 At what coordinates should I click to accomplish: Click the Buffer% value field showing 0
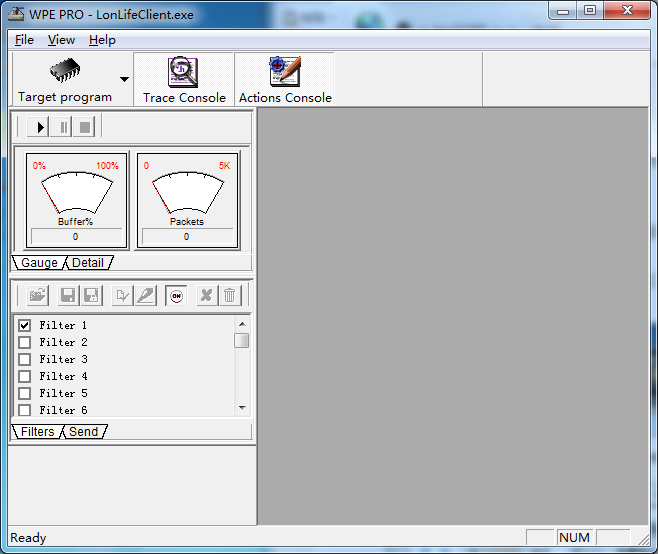[x=76, y=237]
